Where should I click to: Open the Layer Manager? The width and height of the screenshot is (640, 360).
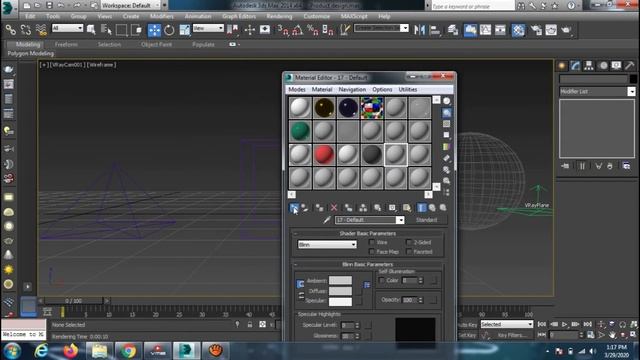453,30
